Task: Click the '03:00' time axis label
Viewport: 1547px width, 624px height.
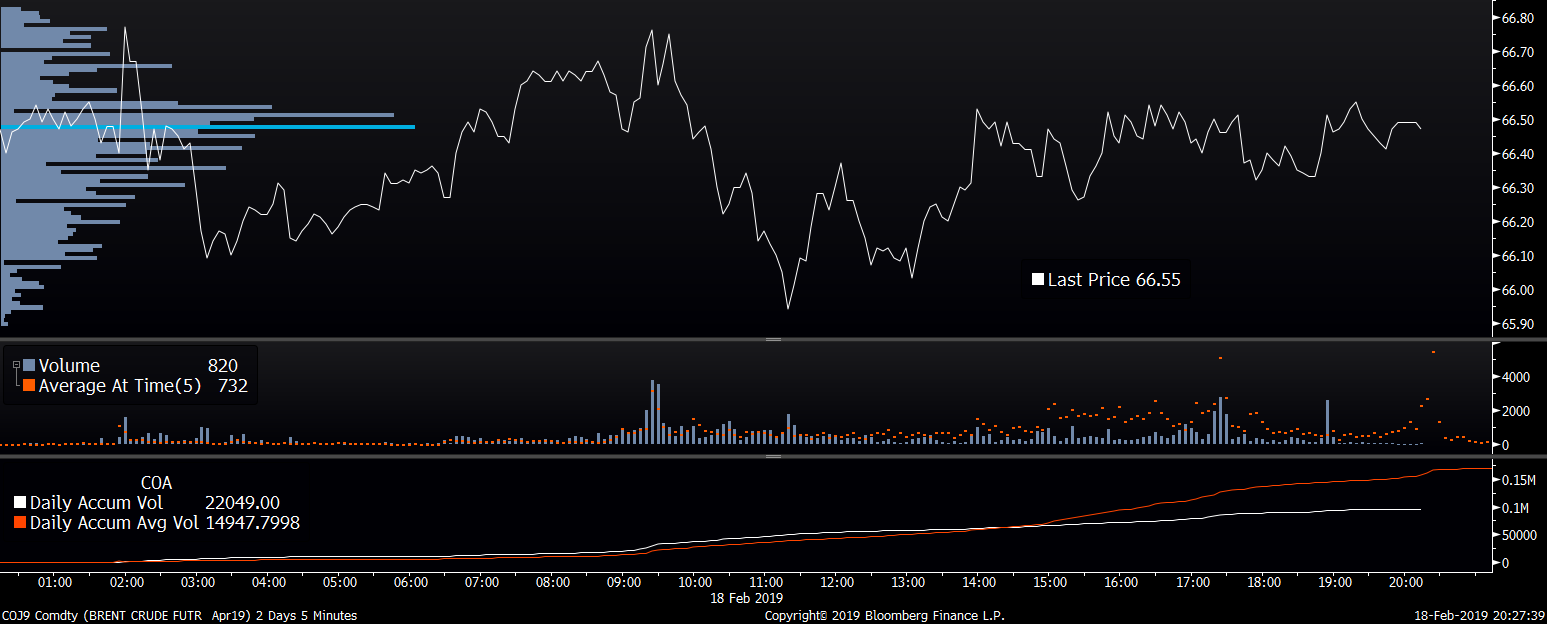Action: (x=198, y=582)
